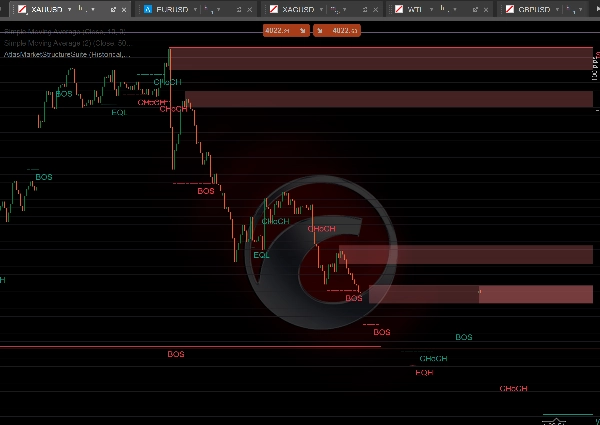Expand the EURUSD chart type dropdown arrow
This screenshot has height=425, width=600.
(x=218, y=10)
